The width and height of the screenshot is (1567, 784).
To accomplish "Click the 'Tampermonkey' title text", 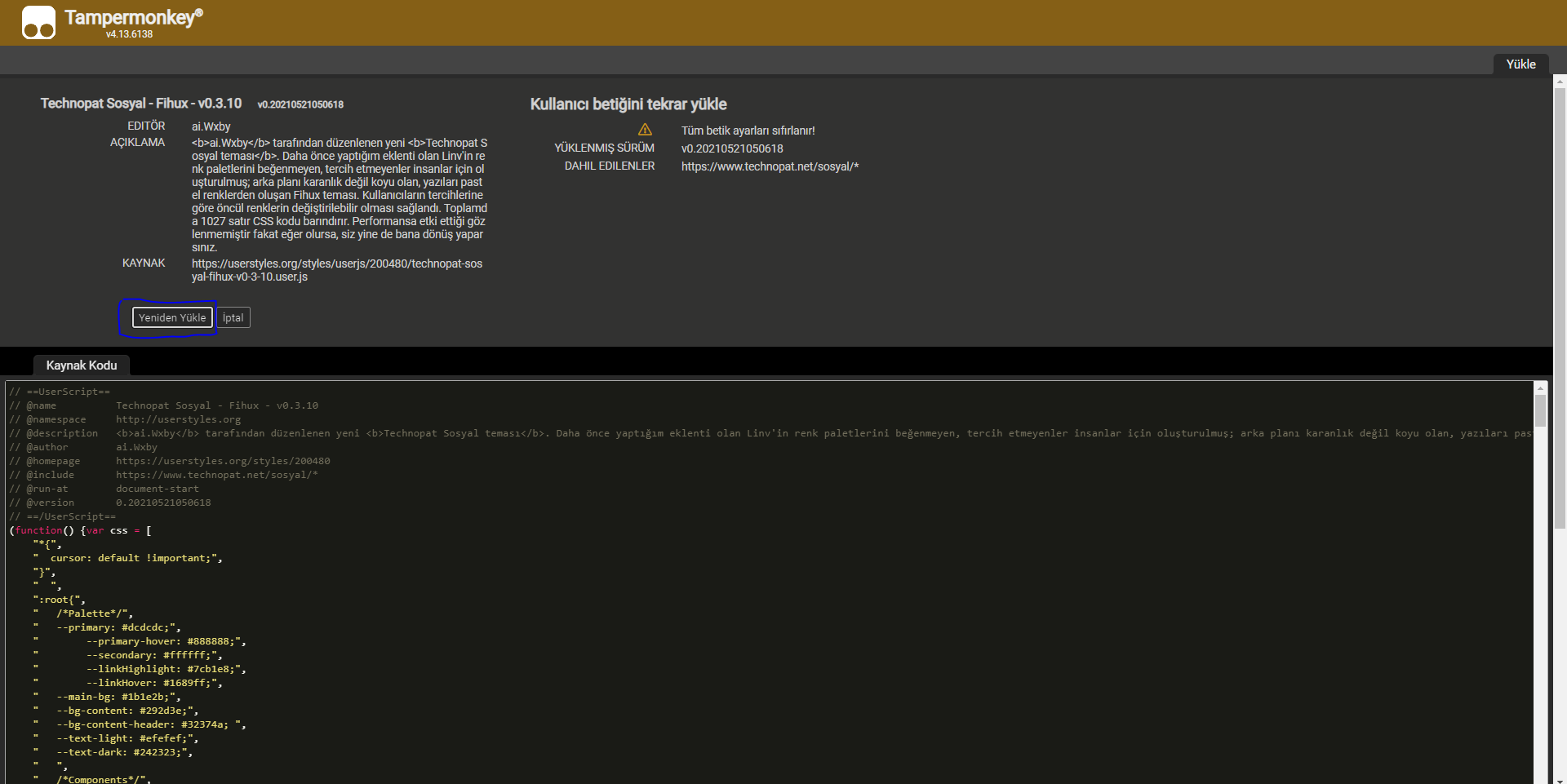I will (134, 17).
